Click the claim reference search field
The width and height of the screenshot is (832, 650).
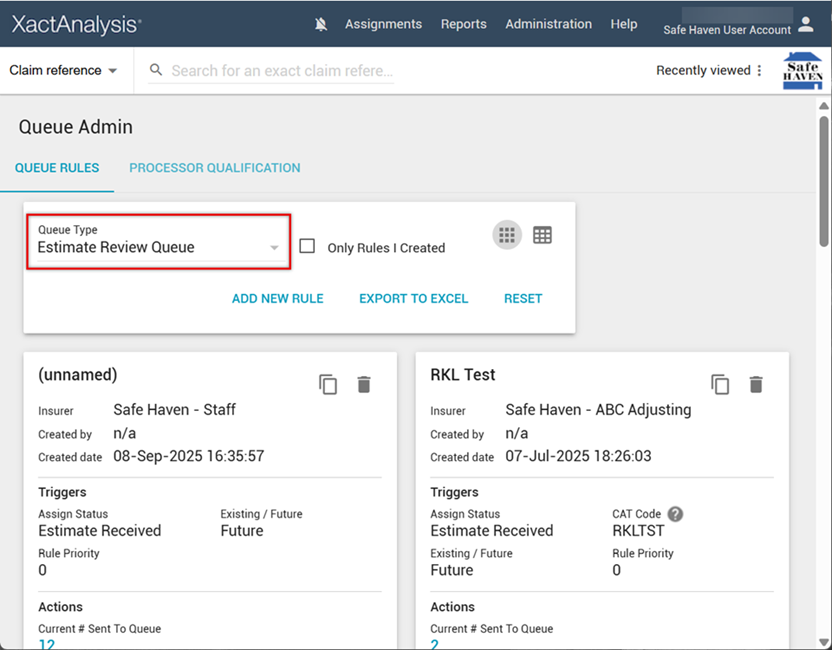282,71
